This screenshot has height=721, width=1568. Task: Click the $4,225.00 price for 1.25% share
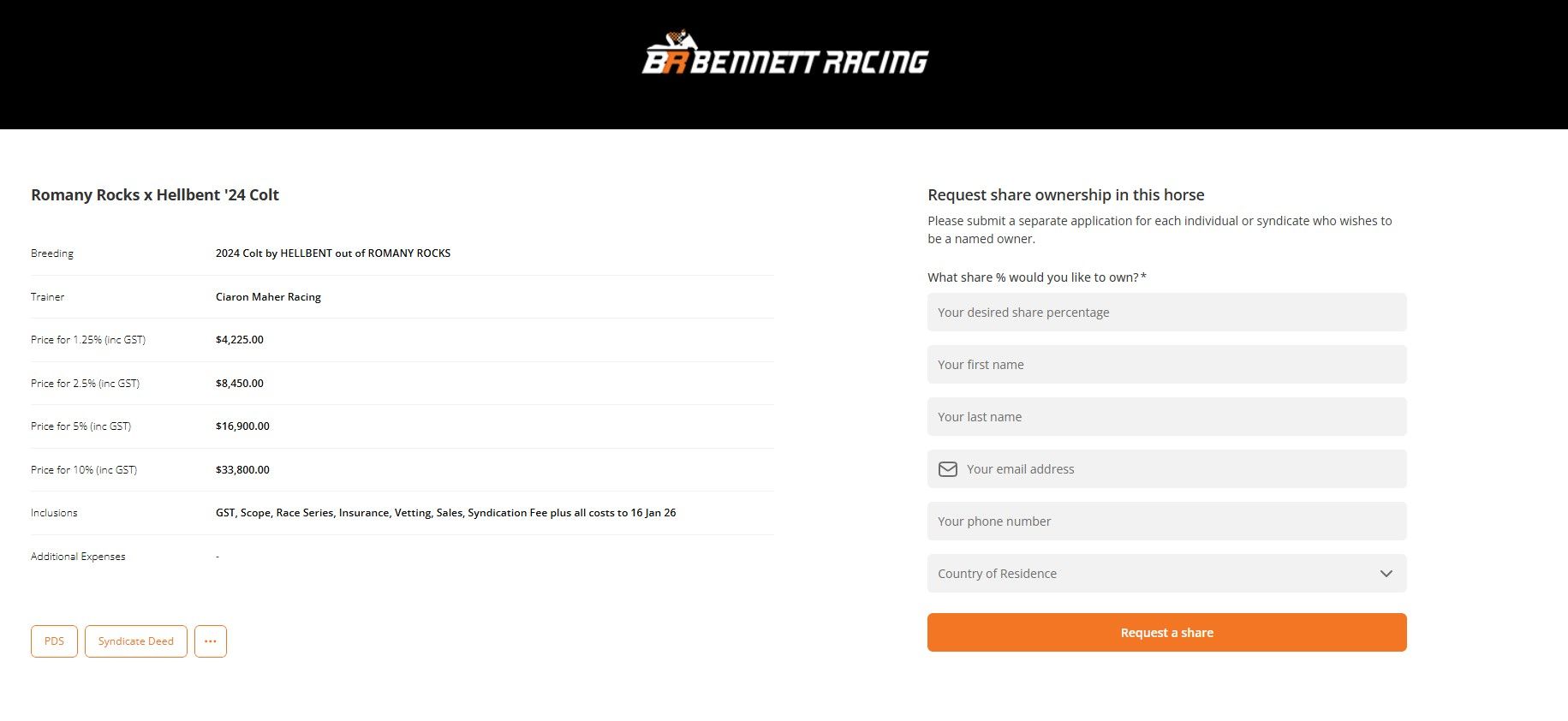pyautogui.click(x=240, y=340)
